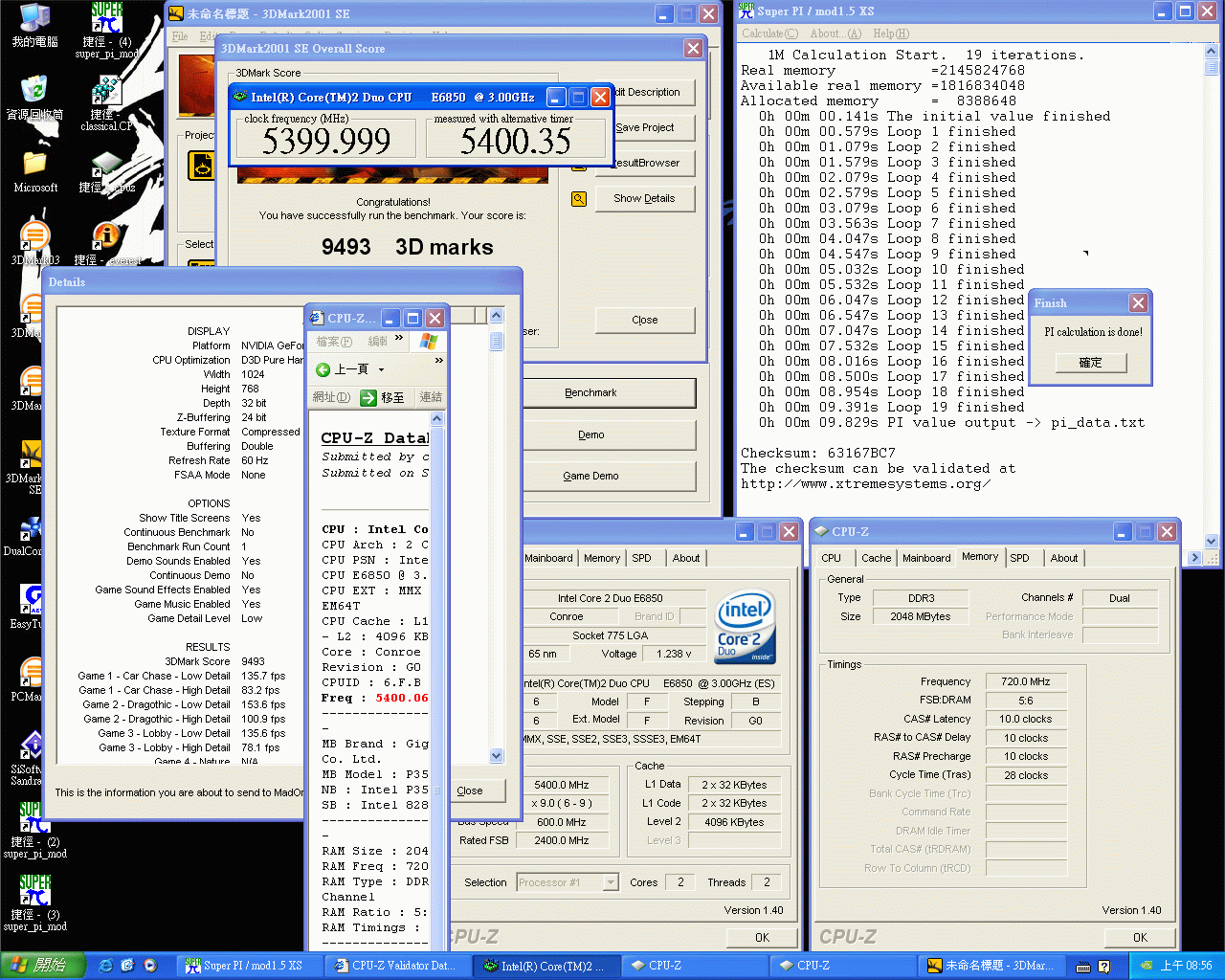Click 3DMark taskbar button (未命名標題)
This screenshot has width=1225, height=980.
pyautogui.click(x=991, y=966)
